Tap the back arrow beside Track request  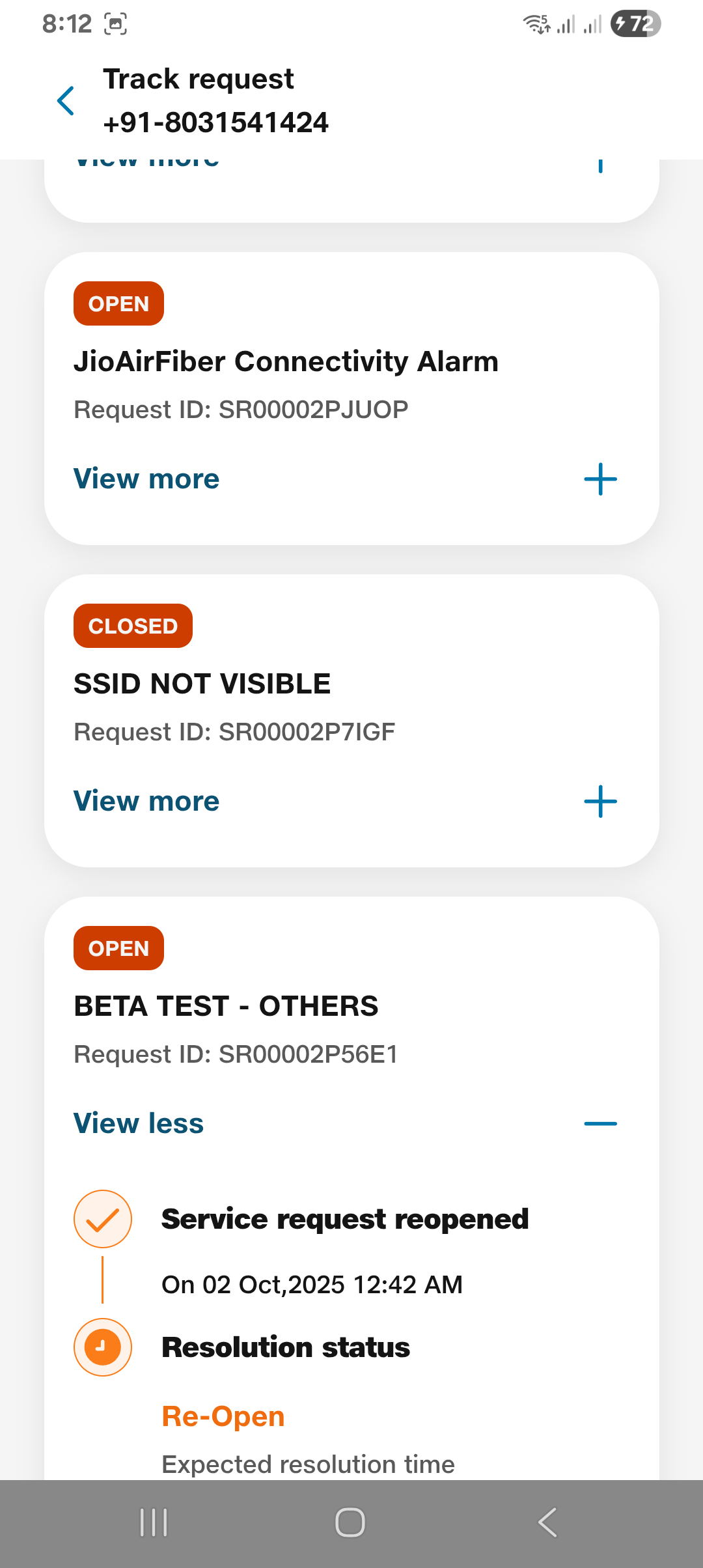click(x=66, y=101)
